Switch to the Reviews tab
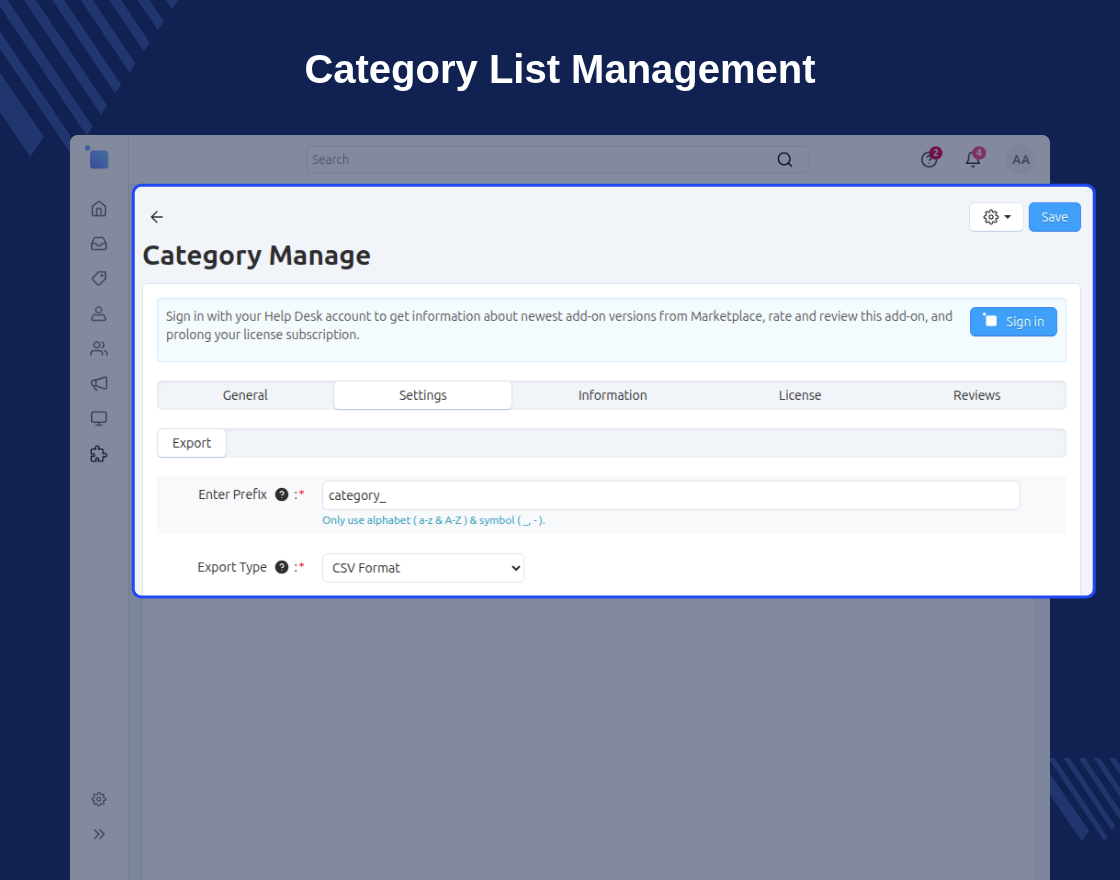This screenshot has height=880, width=1120. [976, 395]
